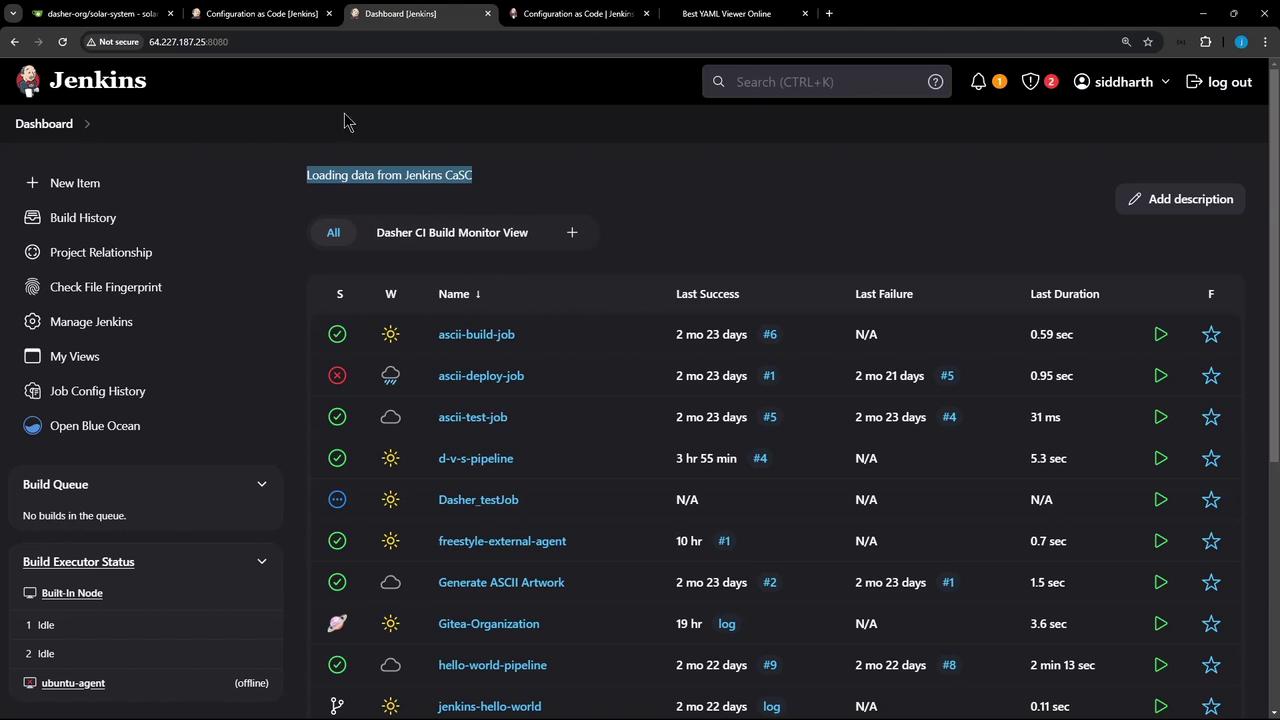This screenshot has width=1280, height=720.
Task: Schedule a build for Generate ASCII Artwork
Action: tap(1160, 582)
